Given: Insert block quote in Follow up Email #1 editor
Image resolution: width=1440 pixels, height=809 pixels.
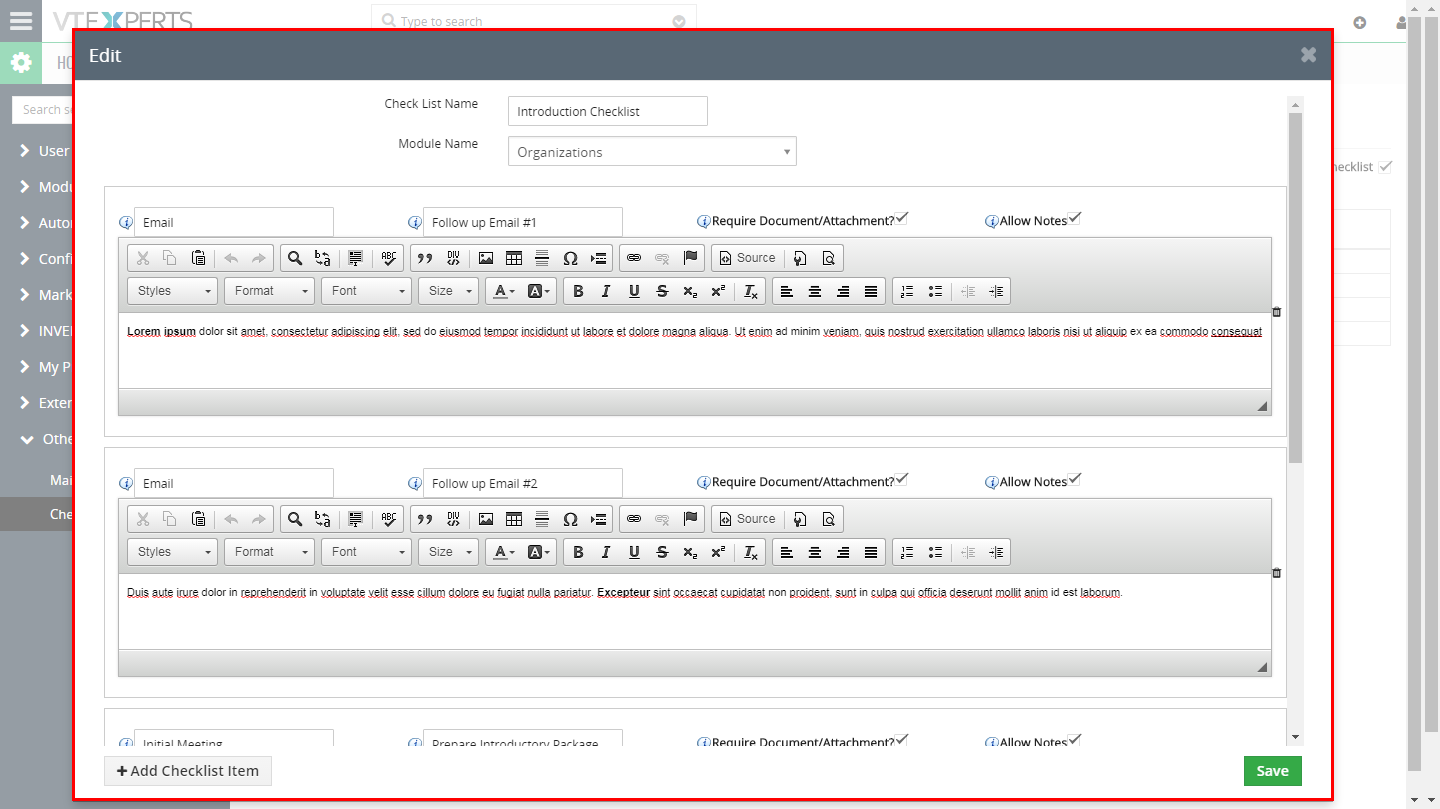Looking at the screenshot, I should coord(425,258).
